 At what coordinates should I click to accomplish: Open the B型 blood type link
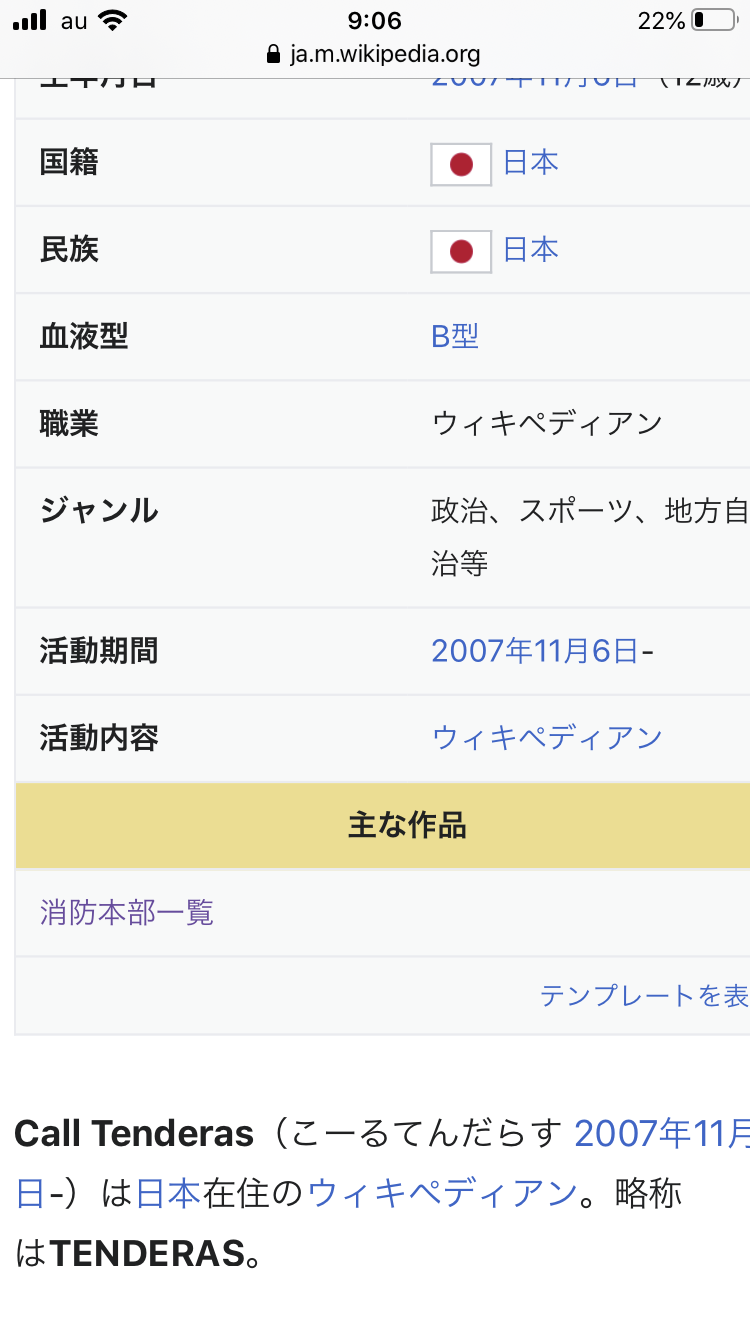[455, 337]
